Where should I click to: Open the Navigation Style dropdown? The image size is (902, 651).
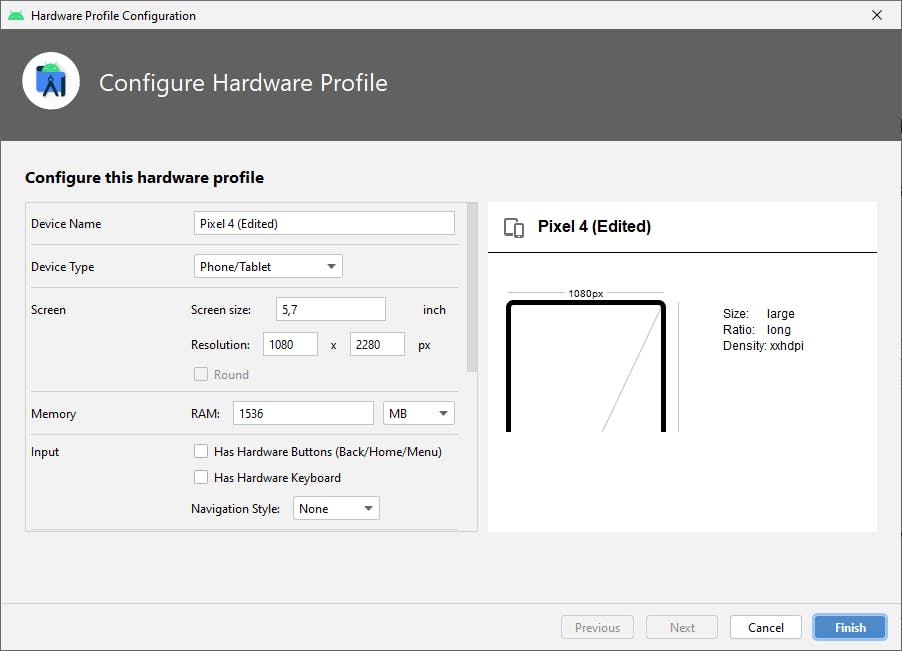coord(336,508)
